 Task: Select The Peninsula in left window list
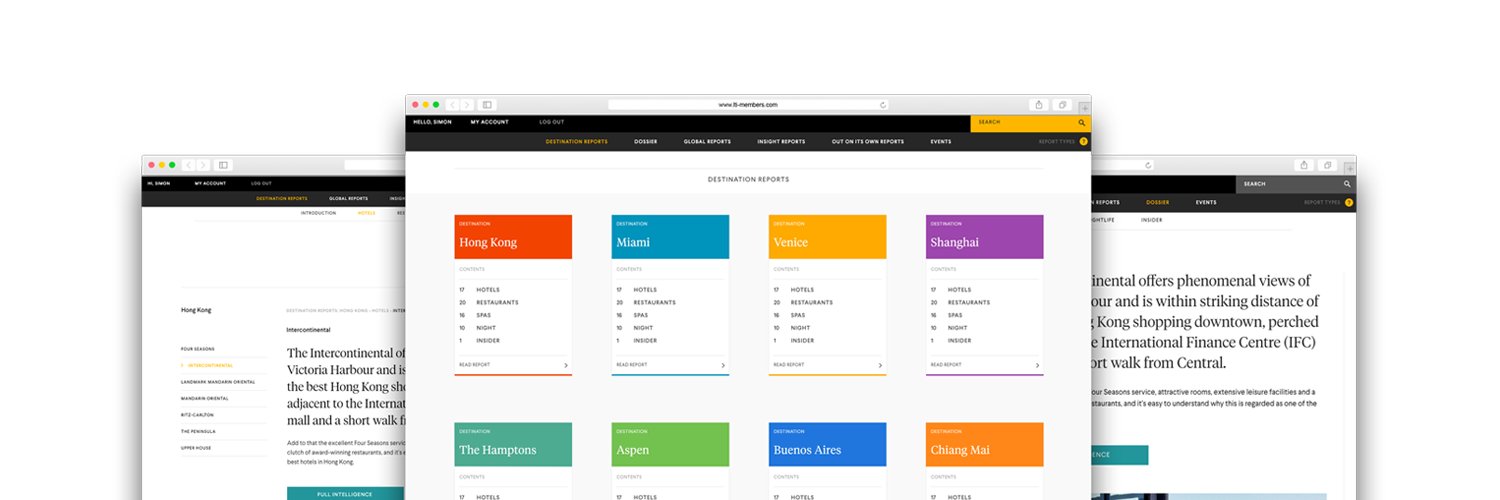pyautogui.click(x=198, y=431)
